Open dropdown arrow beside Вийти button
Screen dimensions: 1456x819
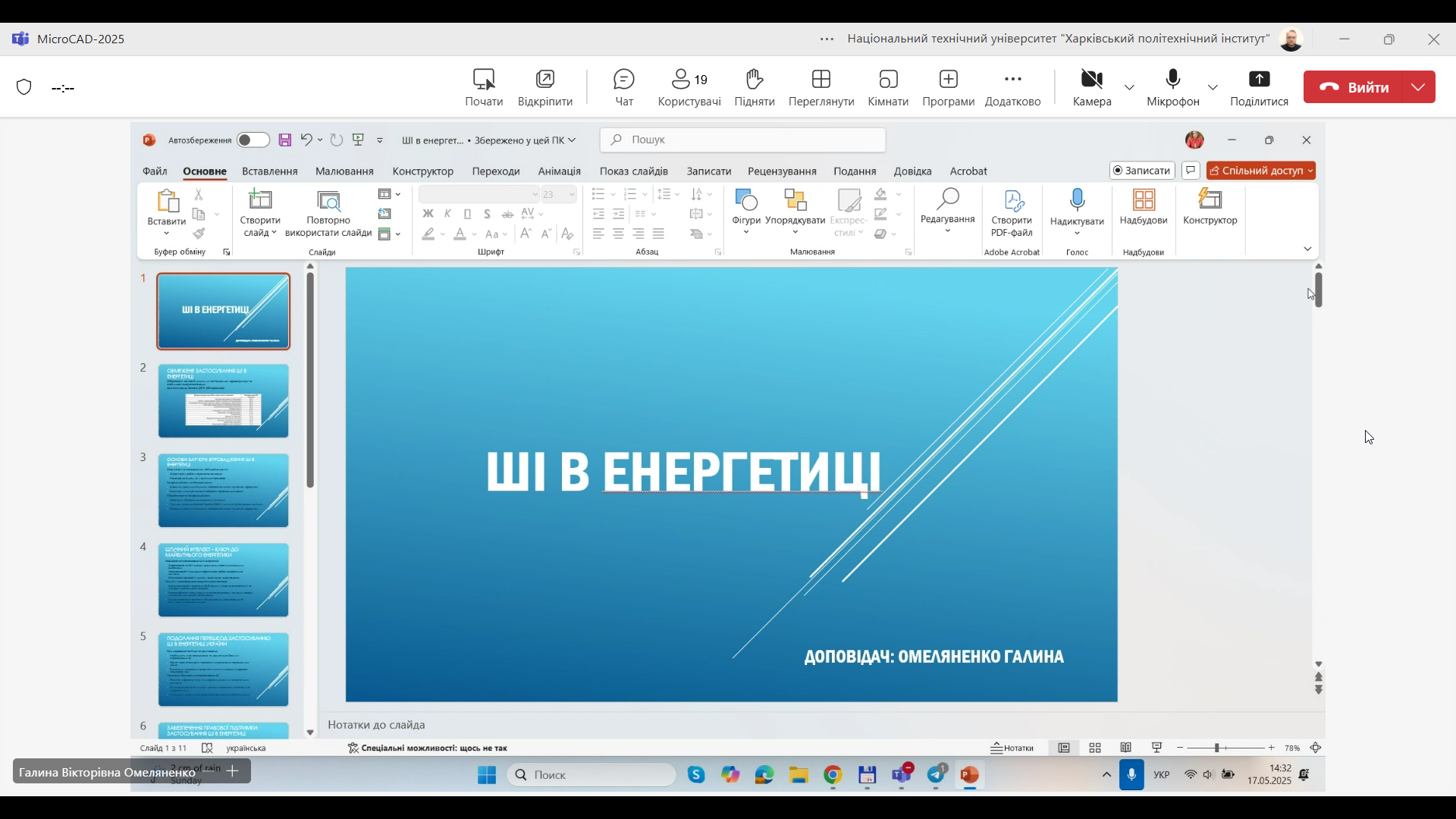point(1419,87)
